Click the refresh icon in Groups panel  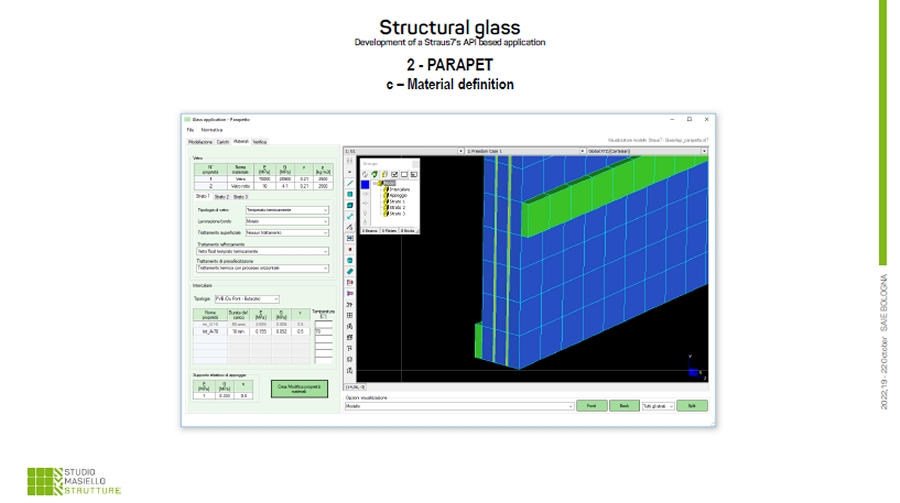pyautogui.click(x=366, y=175)
